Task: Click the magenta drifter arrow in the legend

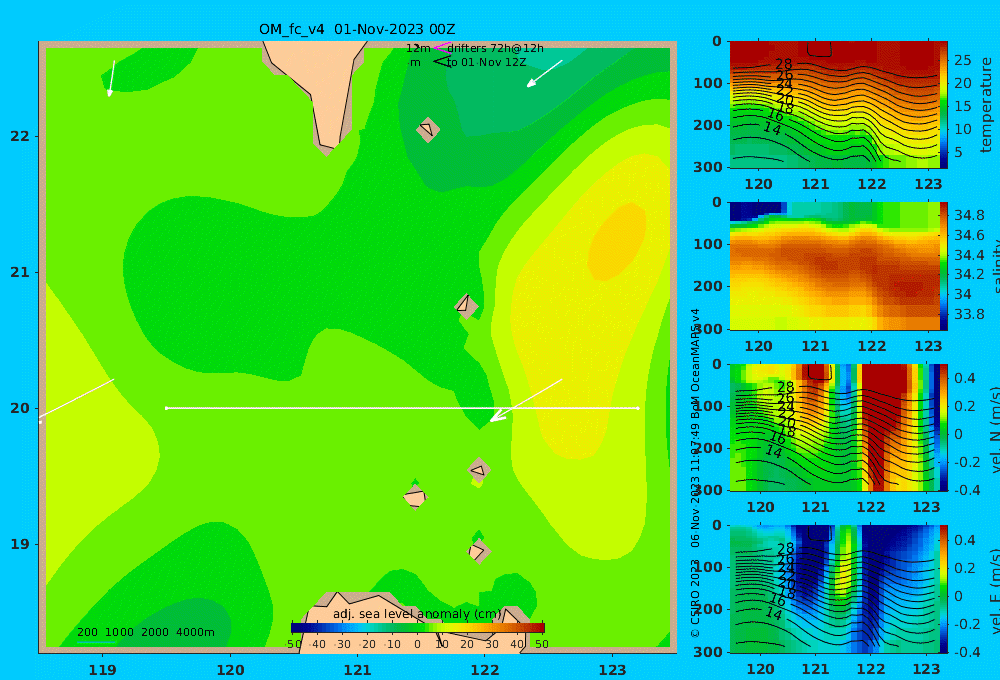Action: [x=441, y=47]
